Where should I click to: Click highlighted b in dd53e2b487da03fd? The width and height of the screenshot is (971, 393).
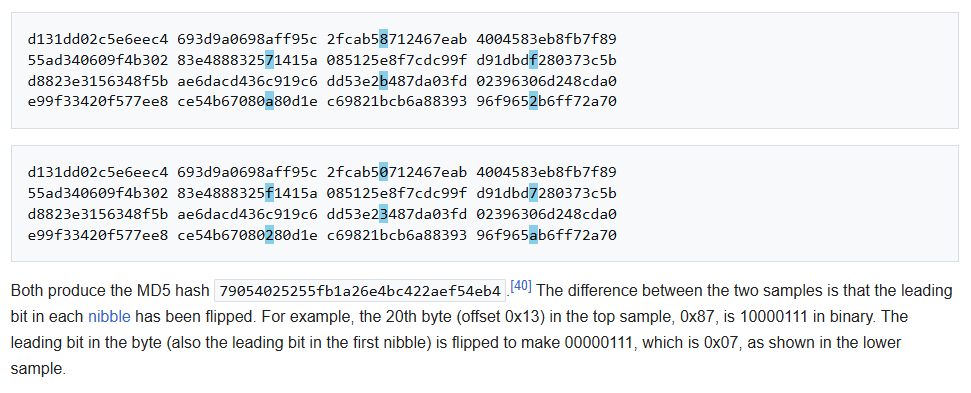tap(384, 81)
